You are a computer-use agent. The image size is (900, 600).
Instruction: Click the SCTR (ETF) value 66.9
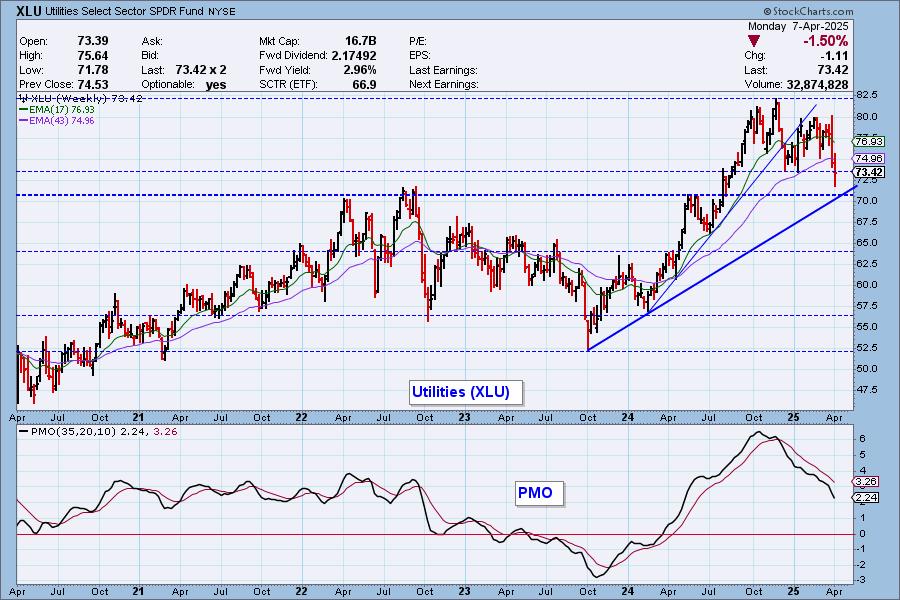[364, 84]
